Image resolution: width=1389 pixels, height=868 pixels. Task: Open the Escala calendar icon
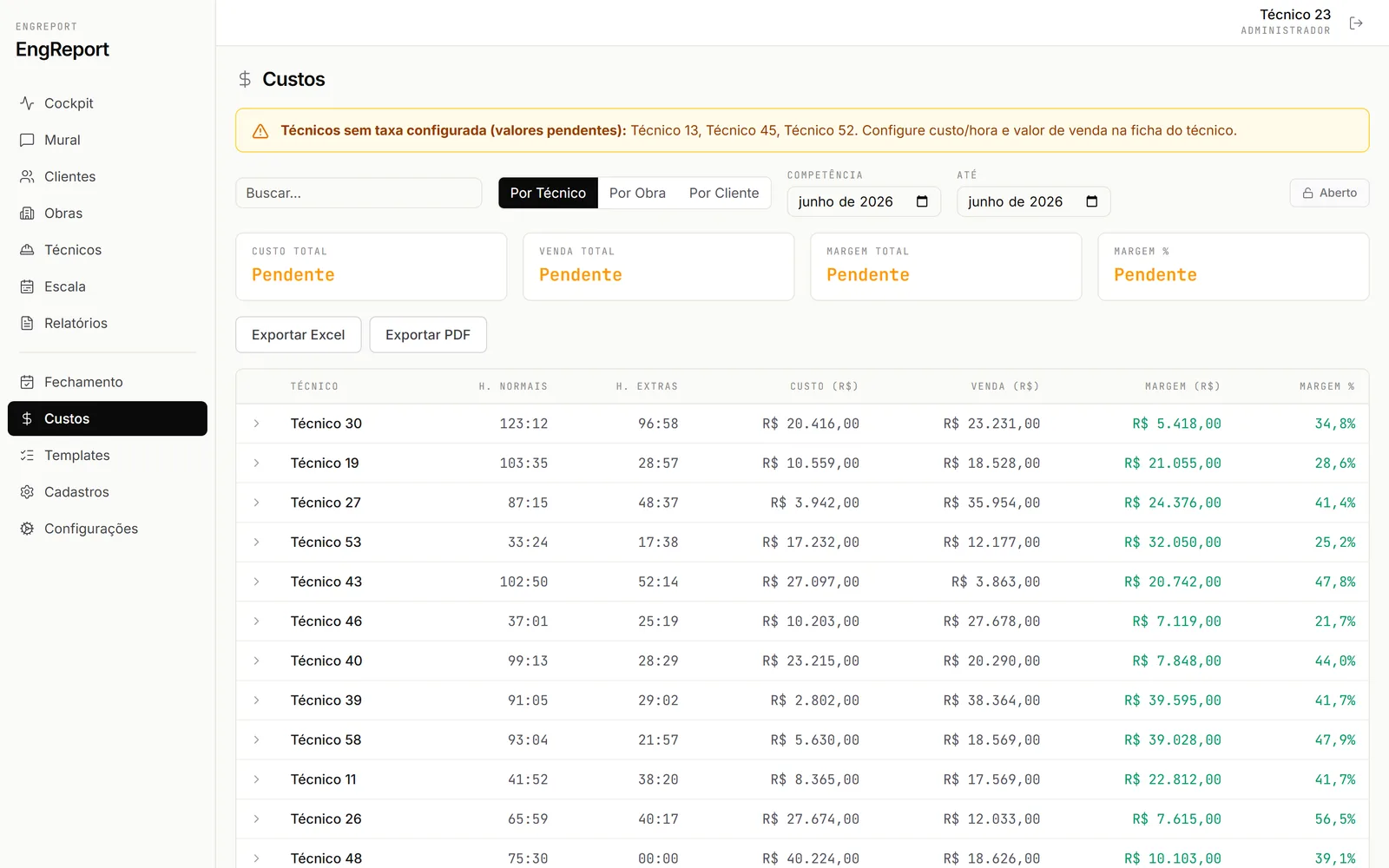[27, 286]
